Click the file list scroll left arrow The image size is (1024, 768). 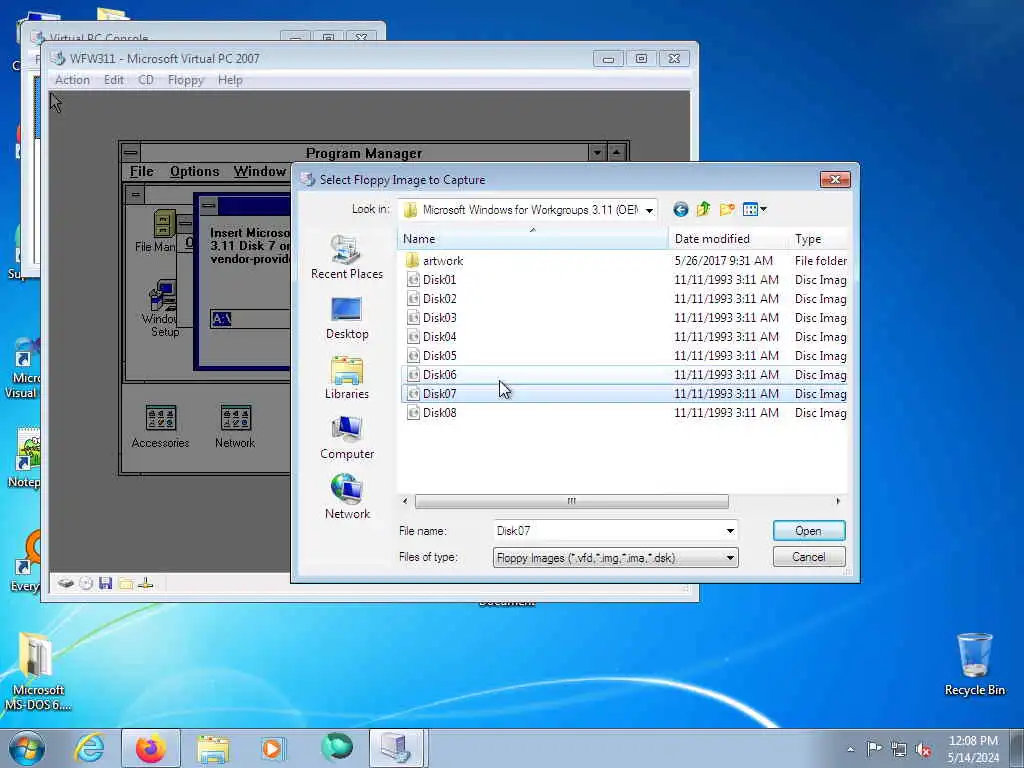click(406, 501)
